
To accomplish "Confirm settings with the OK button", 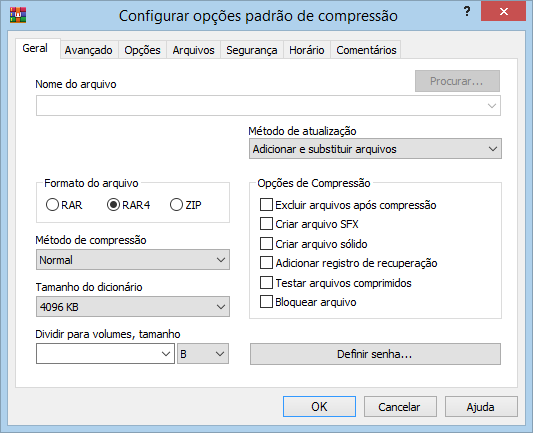I will (x=319, y=406).
